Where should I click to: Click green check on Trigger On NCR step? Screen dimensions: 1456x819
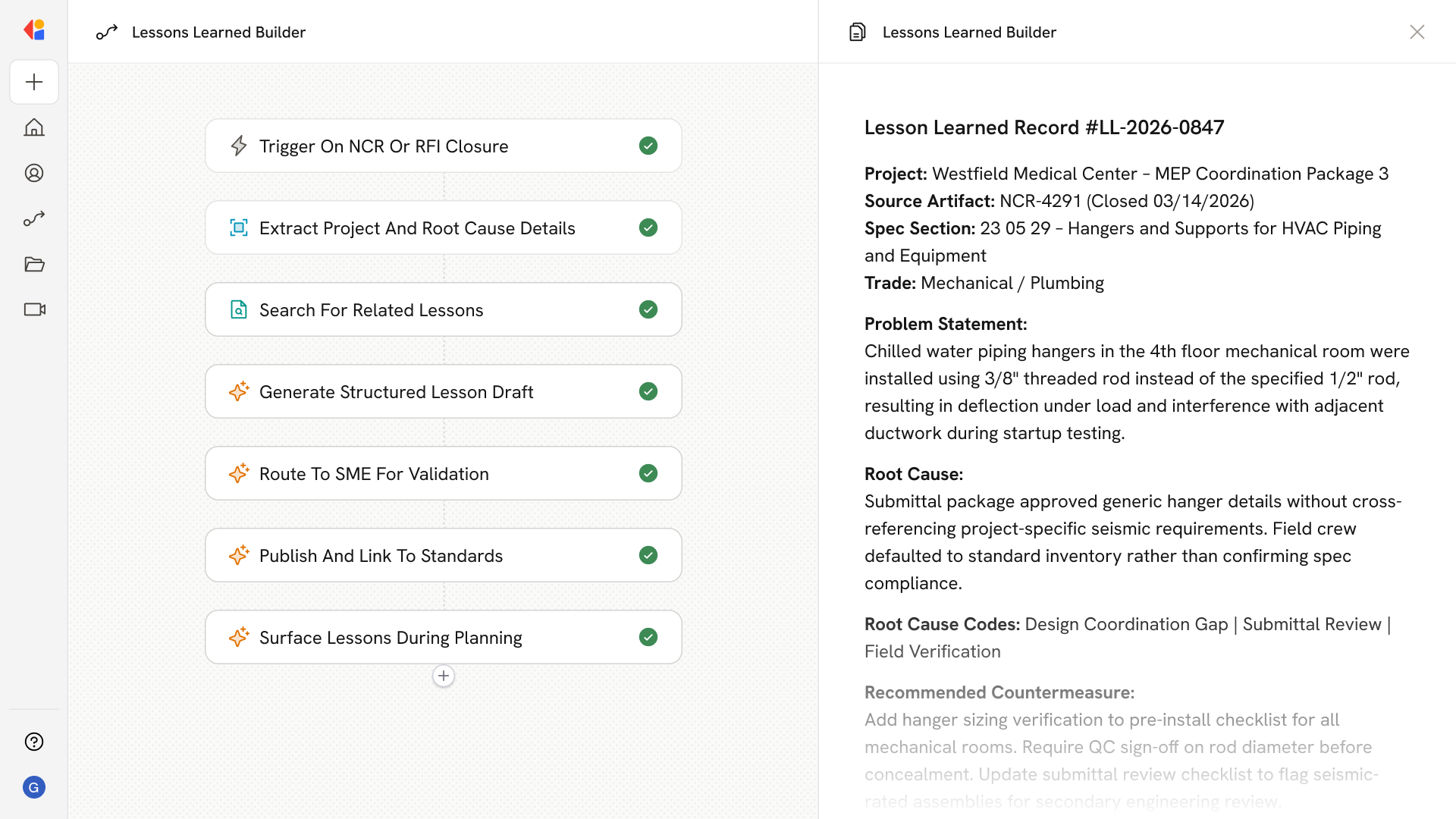pos(648,146)
